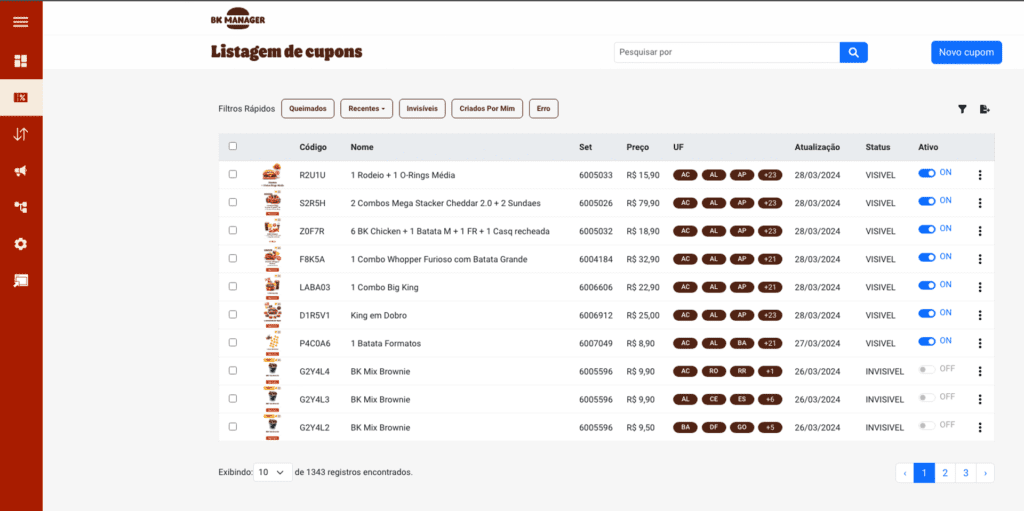Viewport: 1024px width, 511px height.
Task: Expand the +23 UF badge for R2U1U
Action: point(770,175)
